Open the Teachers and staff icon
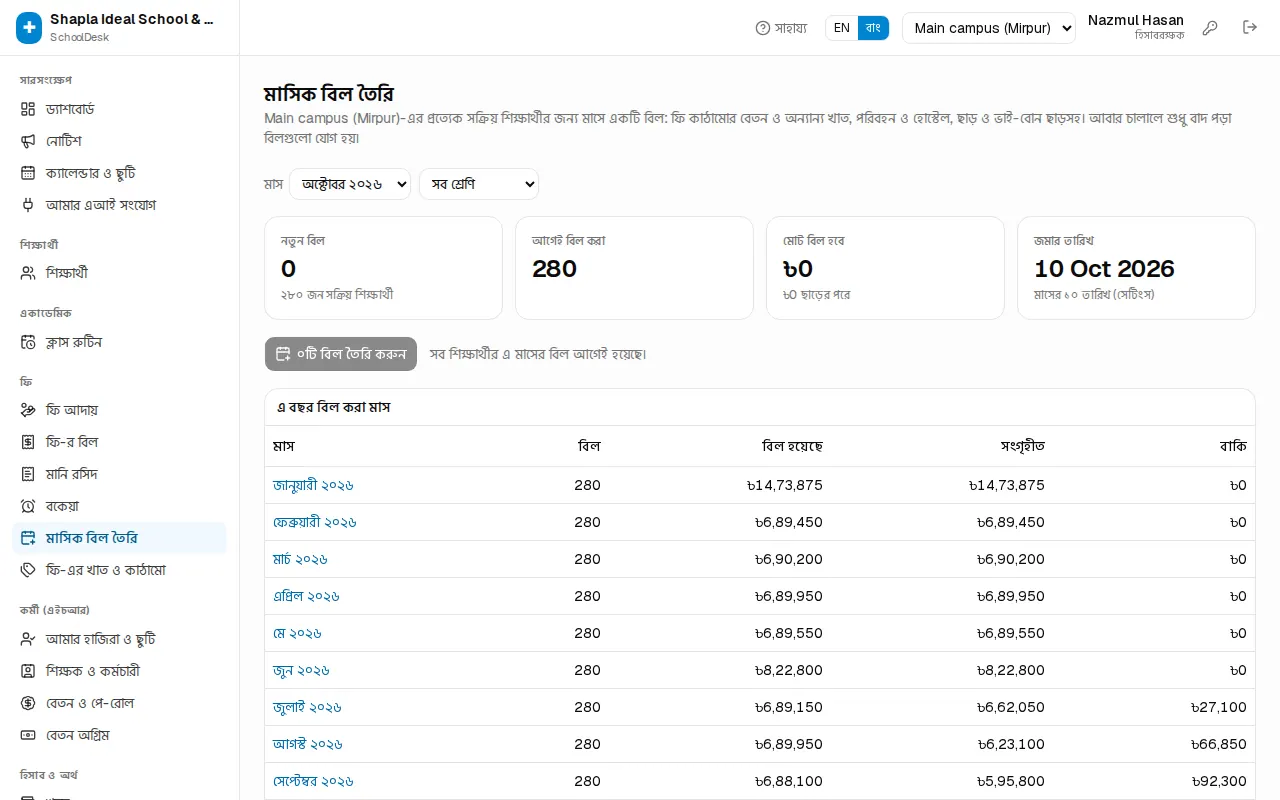This screenshot has width=1280, height=800. point(28,671)
